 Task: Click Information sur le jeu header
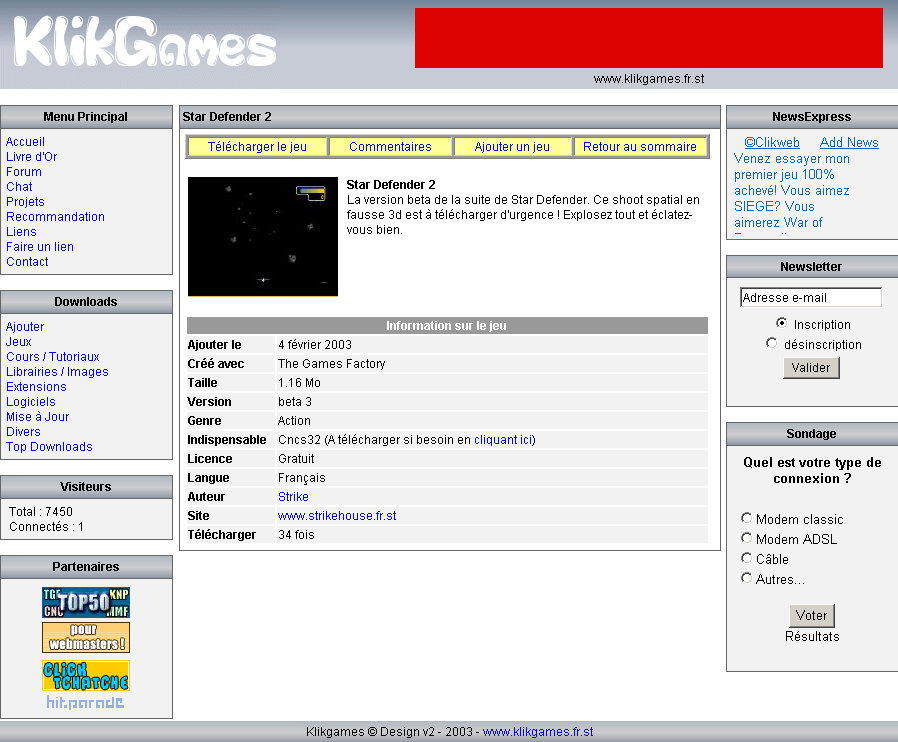click(x=447, y=325)
